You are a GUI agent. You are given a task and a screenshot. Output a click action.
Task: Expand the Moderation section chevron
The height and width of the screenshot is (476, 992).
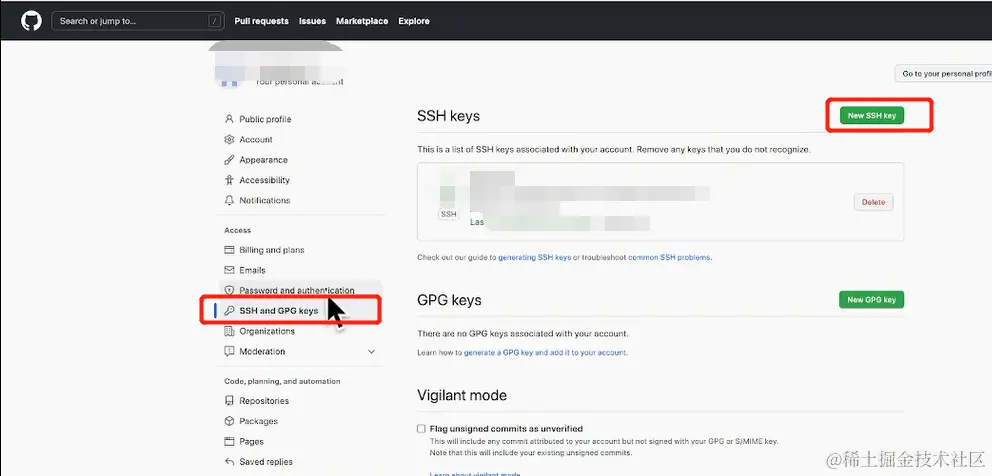pos(371,351)
